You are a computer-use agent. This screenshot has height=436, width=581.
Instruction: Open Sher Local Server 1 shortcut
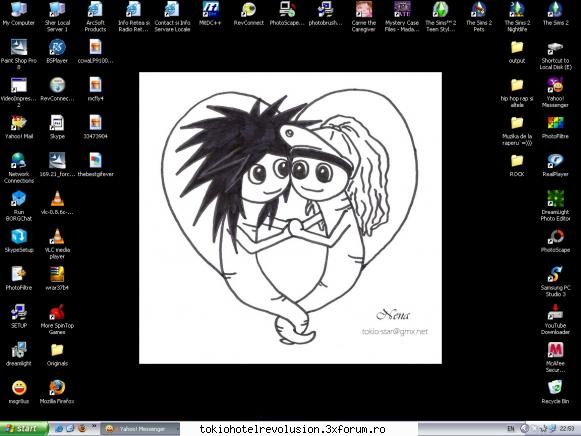tap(57, 17)
